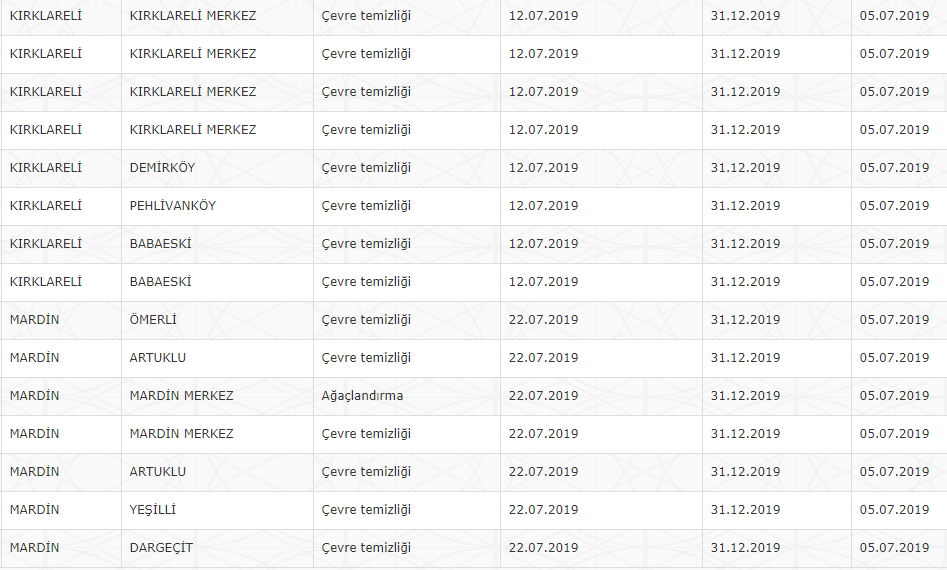The image size is (947, 570).
Task: Click Çevre temizliği in the DEMİRKÖY row
Action: point(366,168)
